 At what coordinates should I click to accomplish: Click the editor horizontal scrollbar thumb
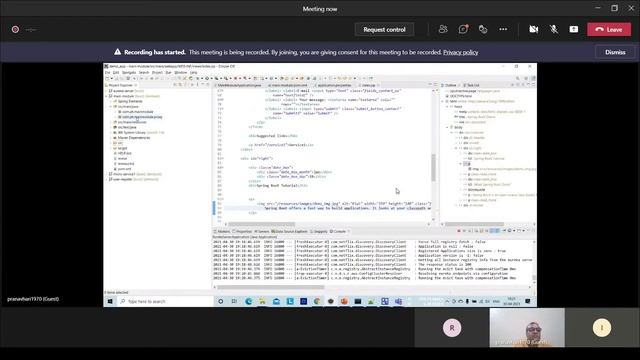tap(262, 224)
